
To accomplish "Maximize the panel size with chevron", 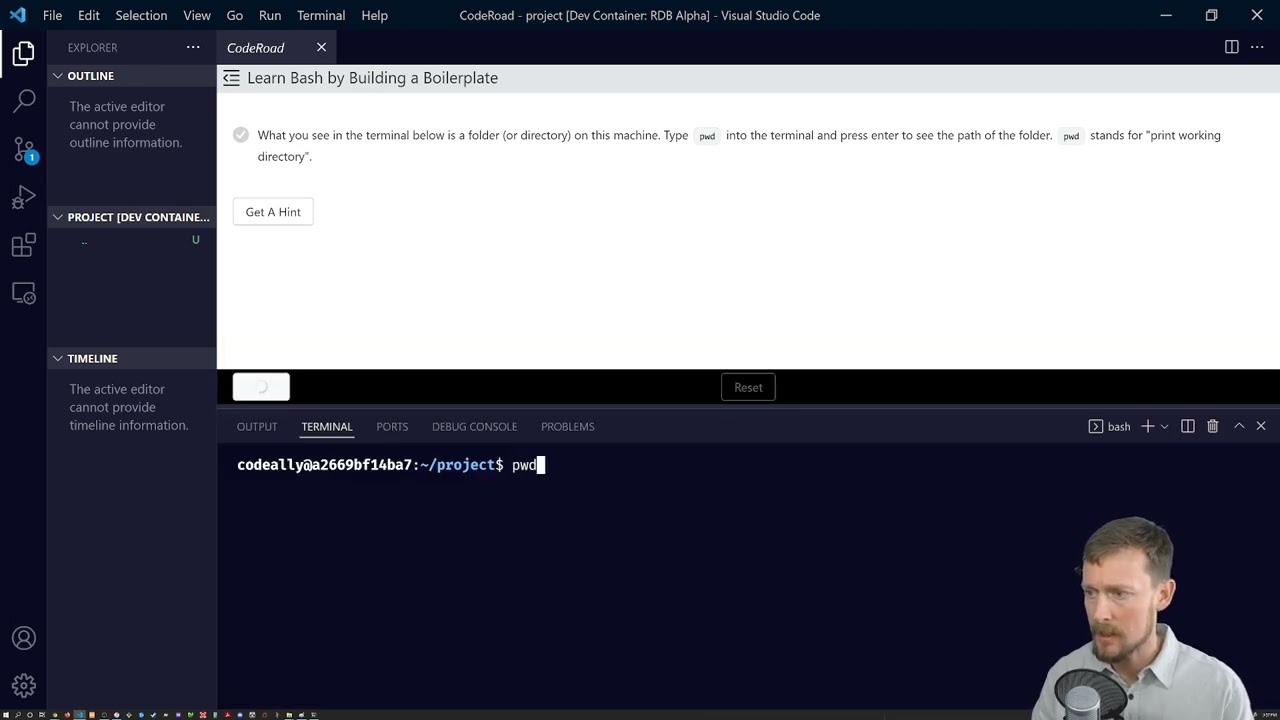I will [x=1239, y=426].
